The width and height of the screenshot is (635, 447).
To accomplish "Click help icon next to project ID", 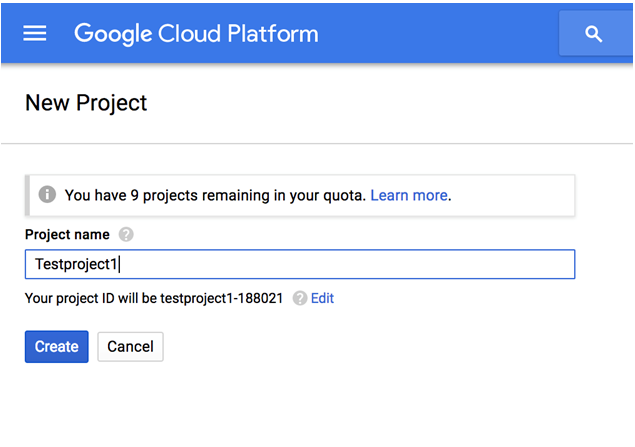I will pyautogui.click(x=299, y=298).
